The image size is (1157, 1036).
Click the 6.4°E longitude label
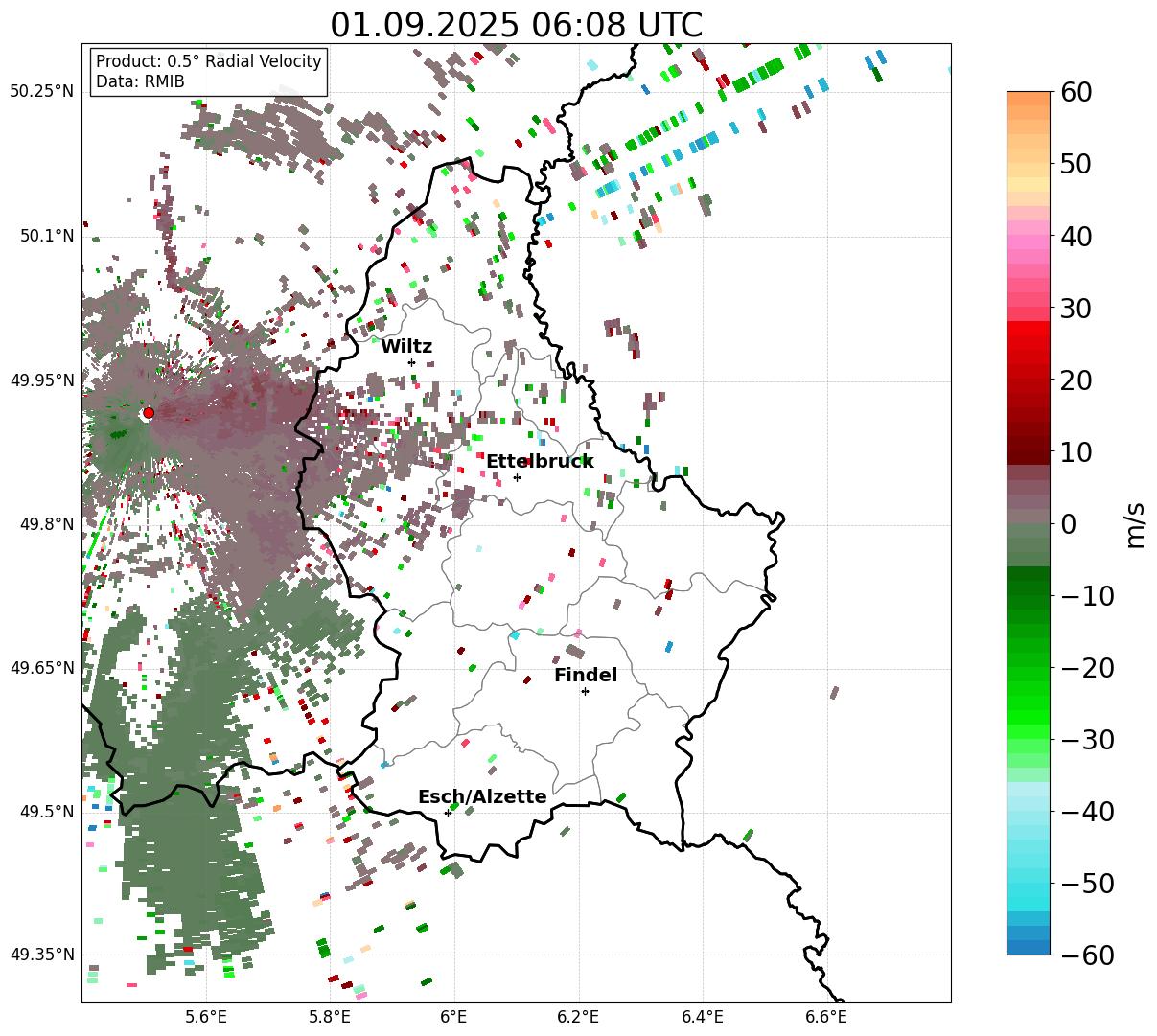pos(703,1017)
